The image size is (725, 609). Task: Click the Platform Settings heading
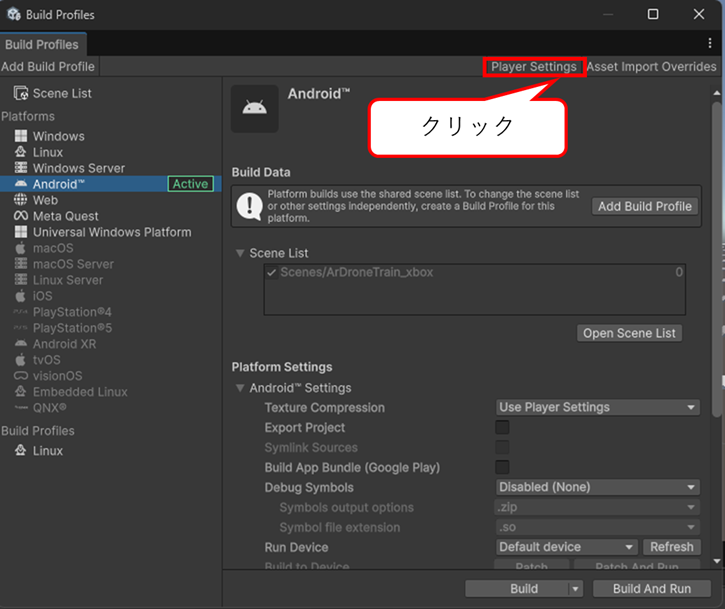click(x=282, y=367)
